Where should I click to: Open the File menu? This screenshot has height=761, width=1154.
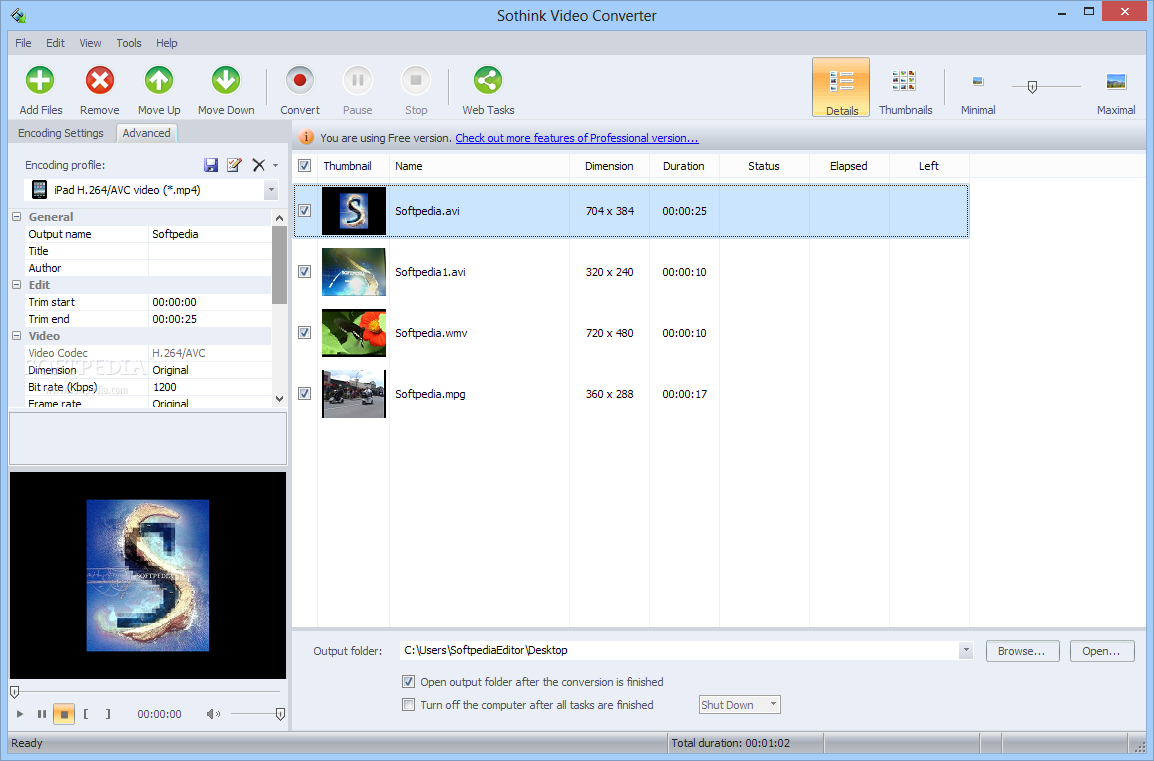(24, 43)
